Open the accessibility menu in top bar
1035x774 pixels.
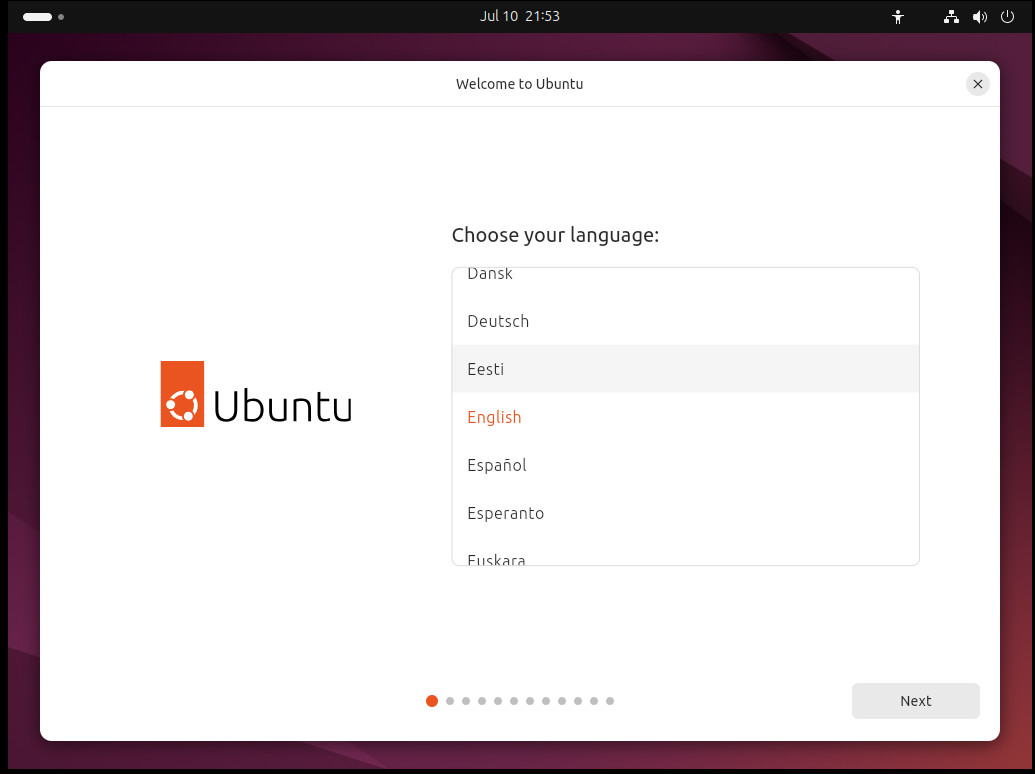click(898, 16)
